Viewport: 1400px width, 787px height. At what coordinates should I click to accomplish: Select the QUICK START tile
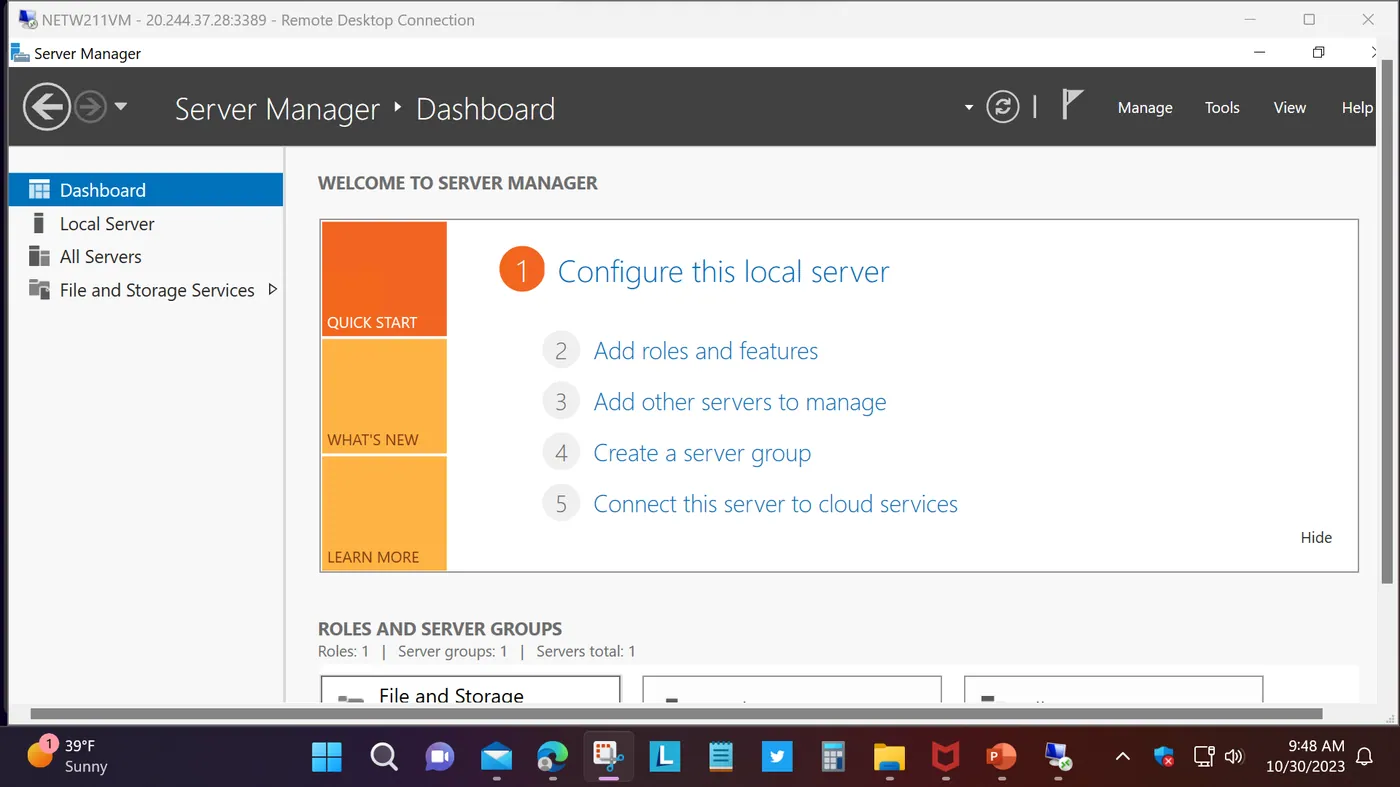384,279
